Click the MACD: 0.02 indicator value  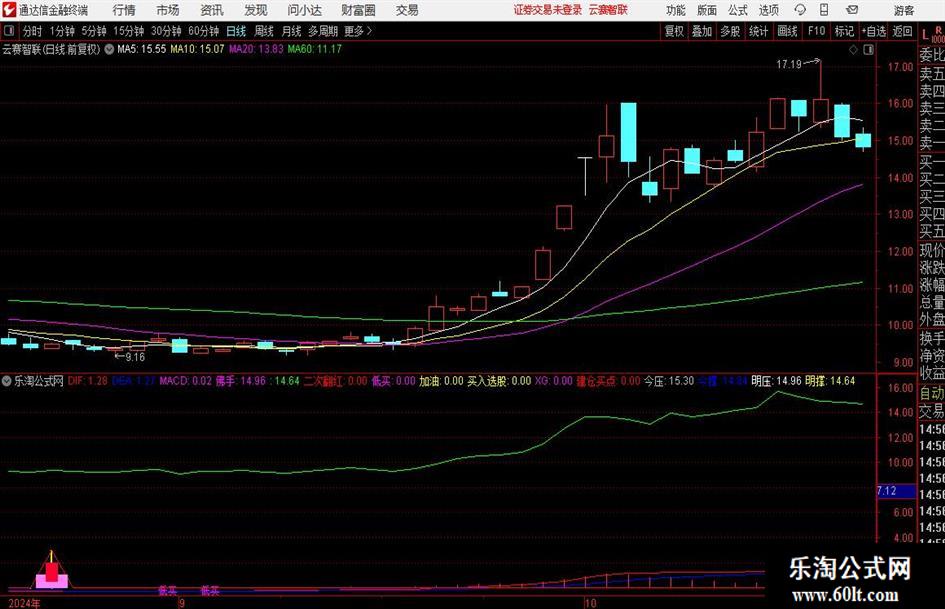(186, 381)
